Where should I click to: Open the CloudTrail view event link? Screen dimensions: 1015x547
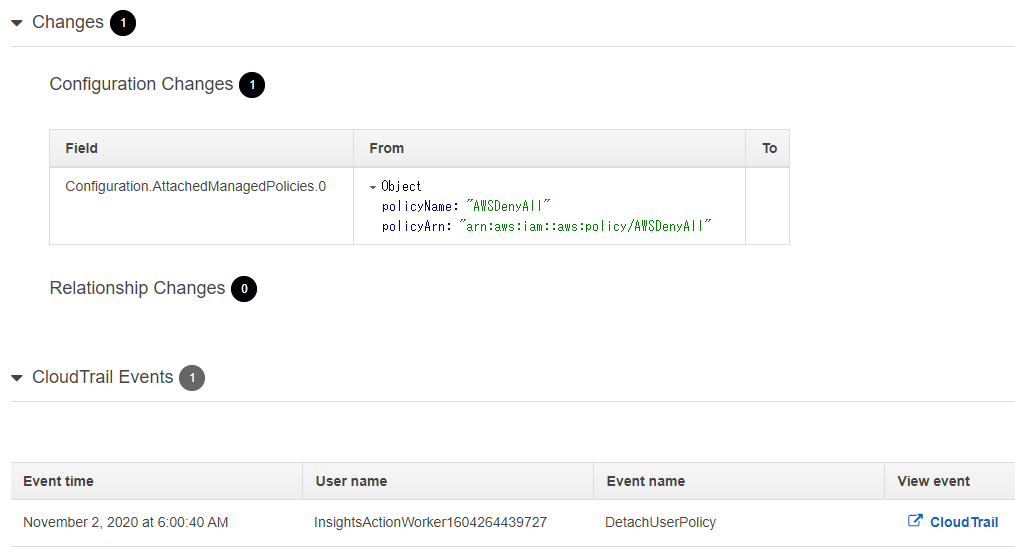[x=963, y=522]
